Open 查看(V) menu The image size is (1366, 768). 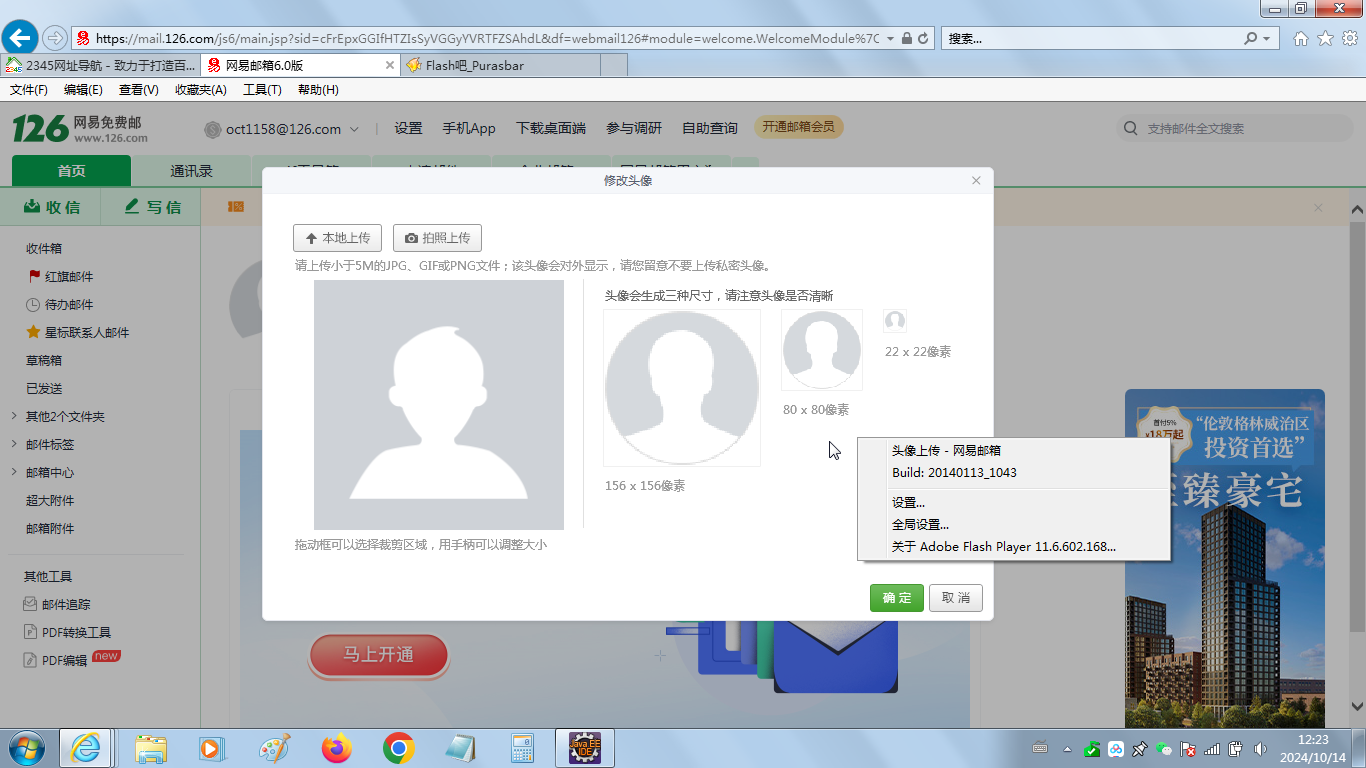point(138,90)
